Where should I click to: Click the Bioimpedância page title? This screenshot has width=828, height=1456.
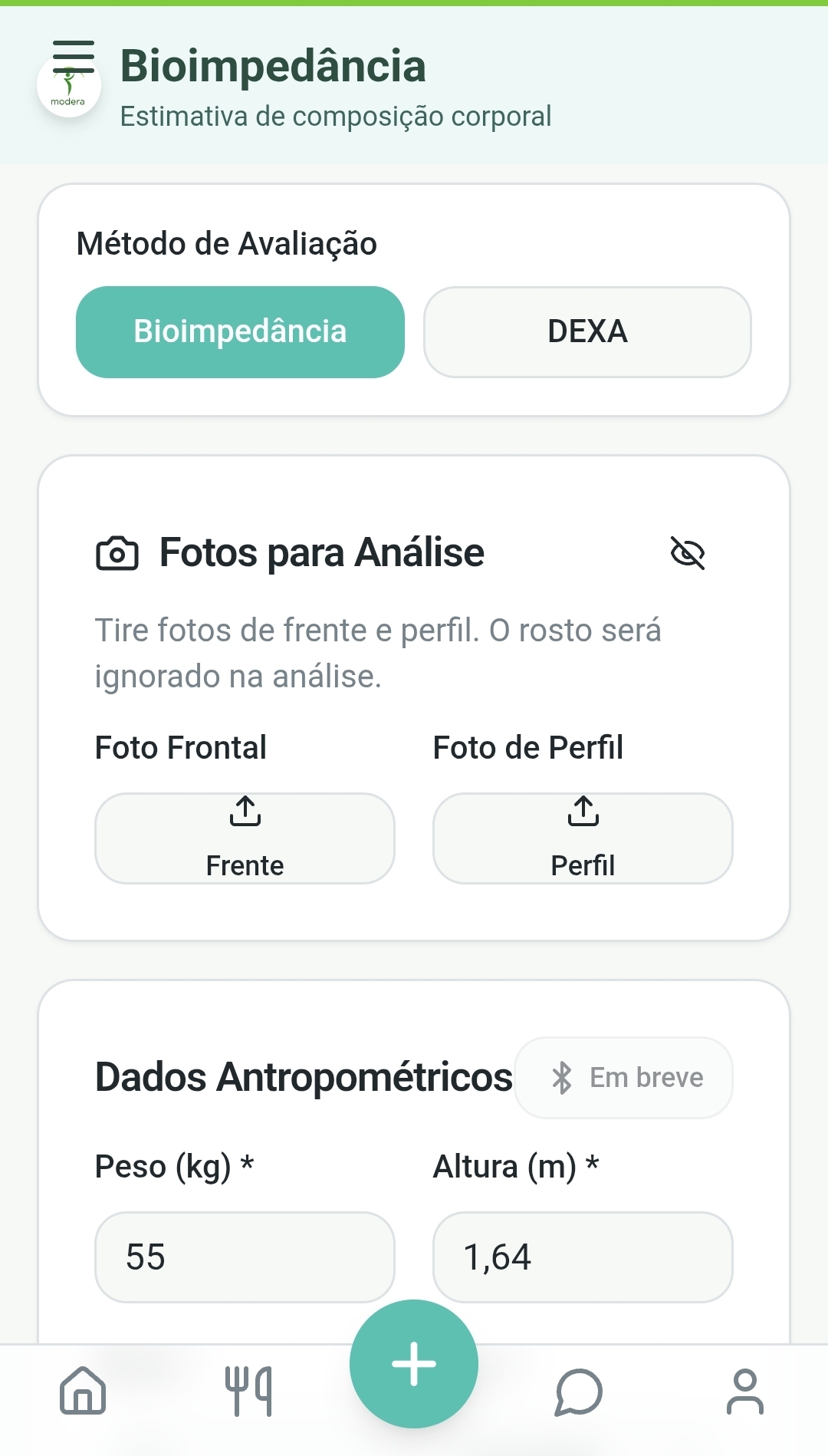pyautogui.click(x=273, y=66)
